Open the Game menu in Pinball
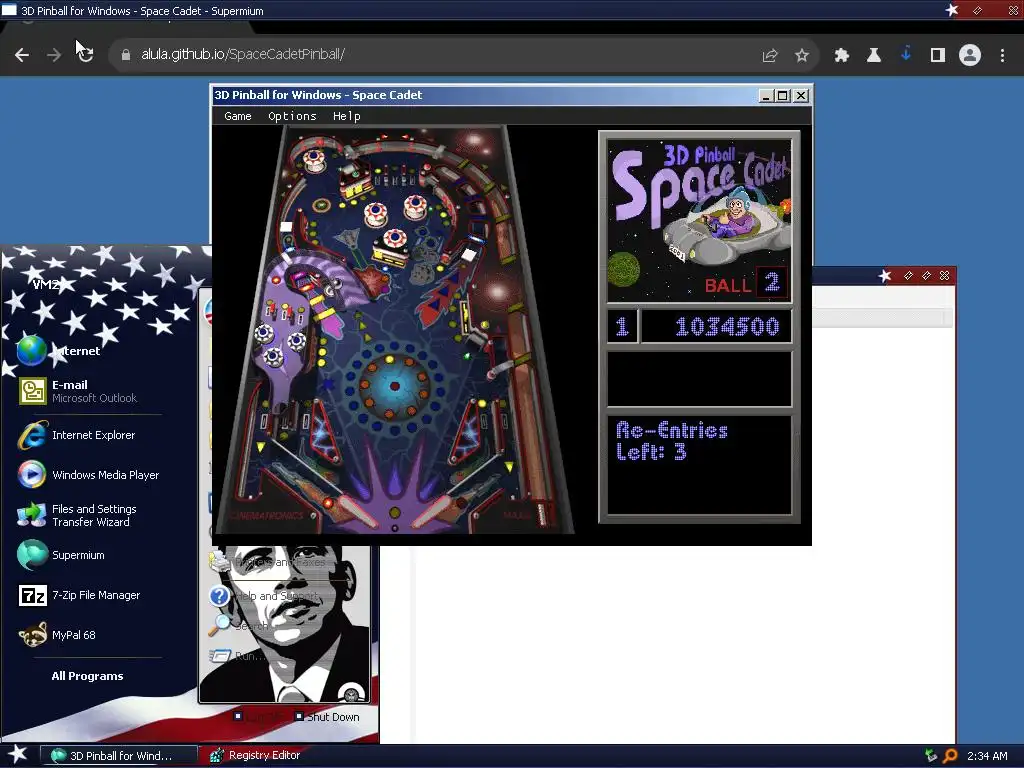 click(238, 116)
